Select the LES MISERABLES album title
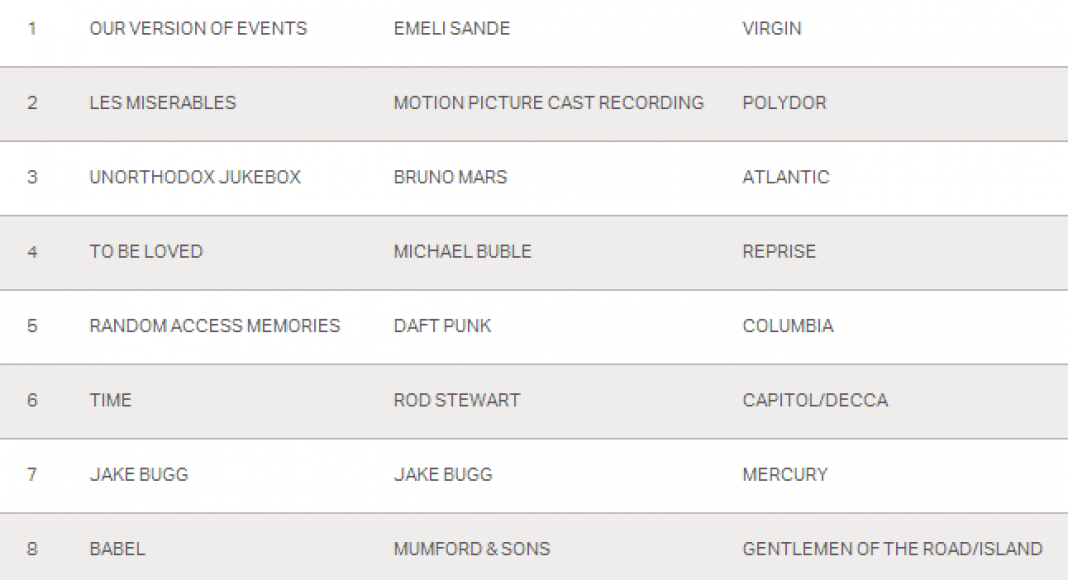Screen dimensions: 1068x580 coord(163,102)
